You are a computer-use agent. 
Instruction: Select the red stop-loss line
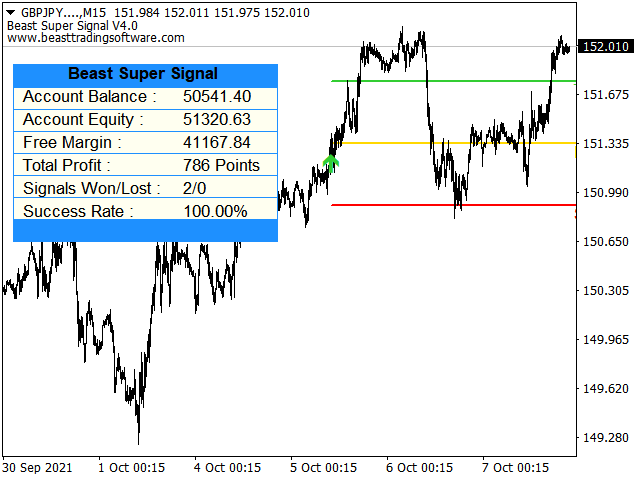point(453,205)
